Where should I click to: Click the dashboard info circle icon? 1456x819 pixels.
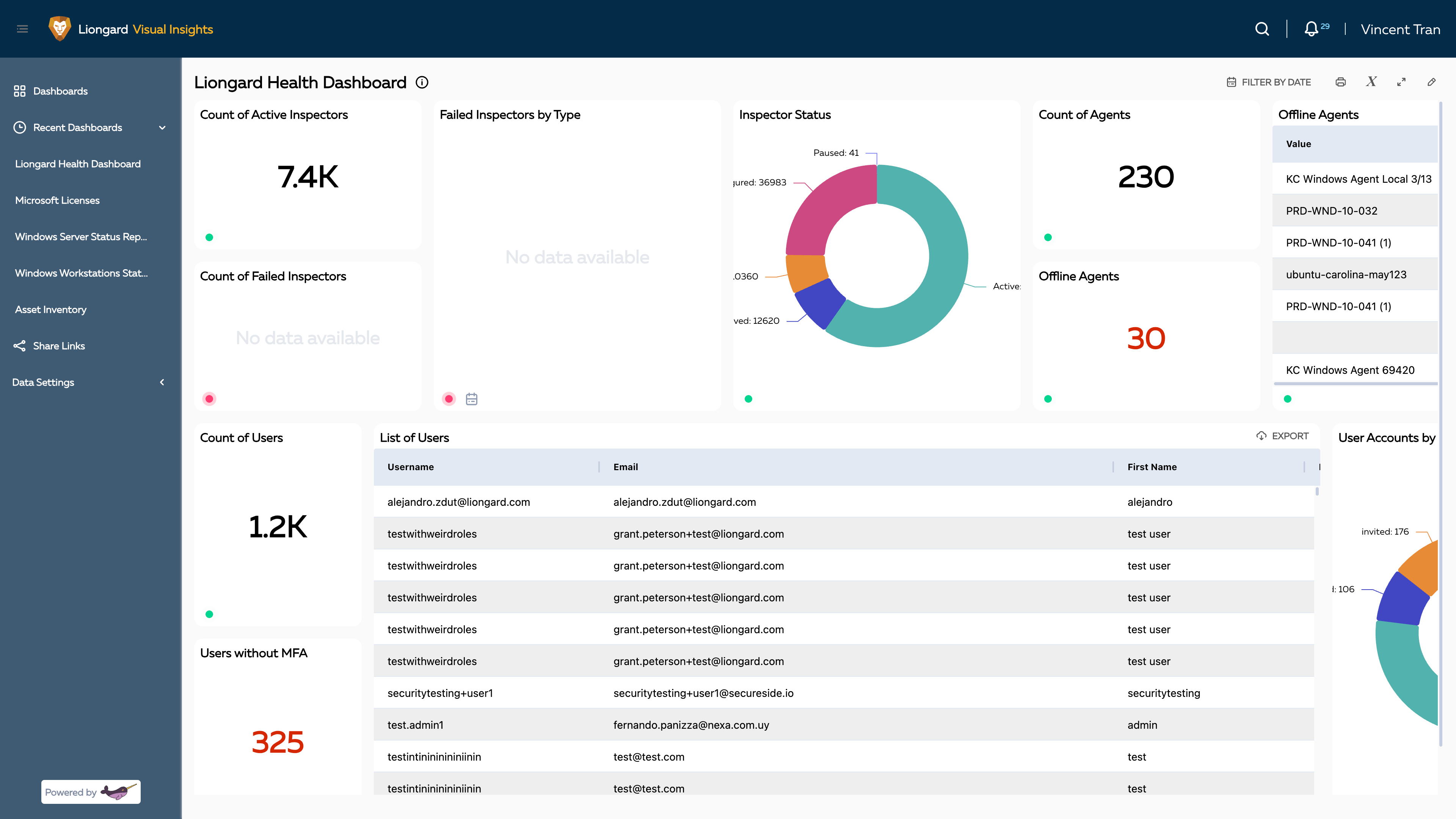[x=422, y=83]
